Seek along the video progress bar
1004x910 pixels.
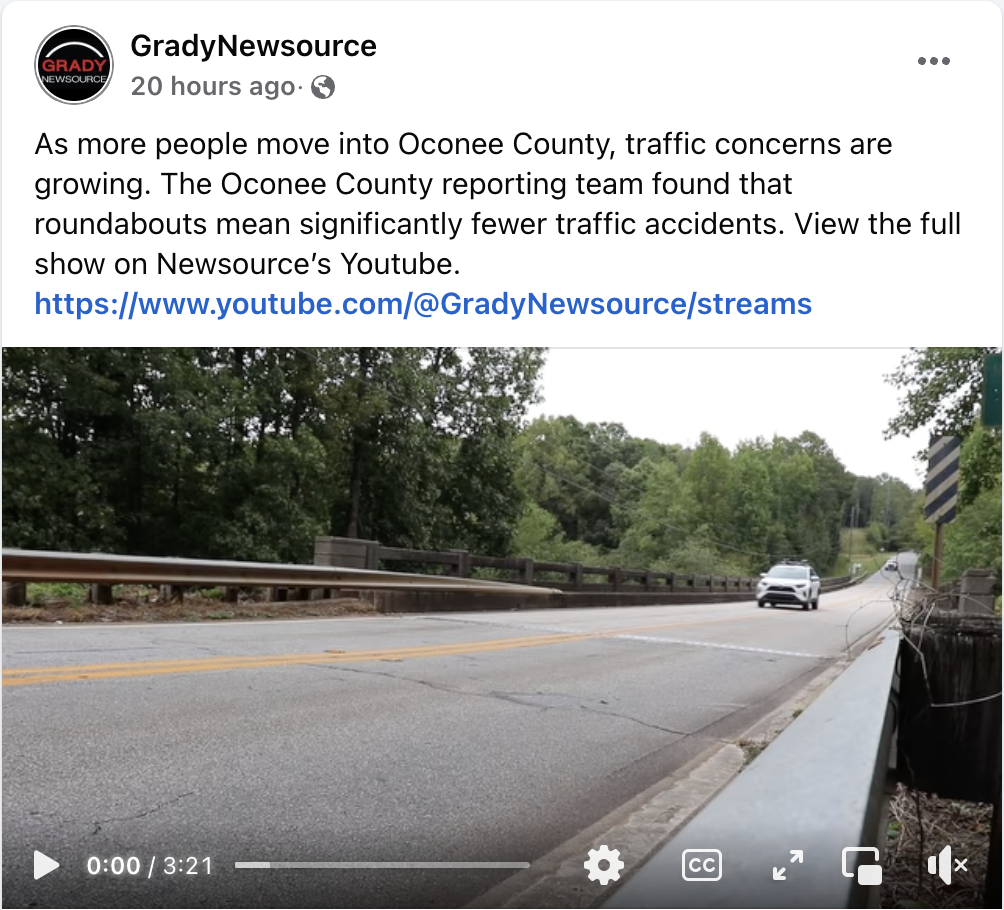pos(382,865)
